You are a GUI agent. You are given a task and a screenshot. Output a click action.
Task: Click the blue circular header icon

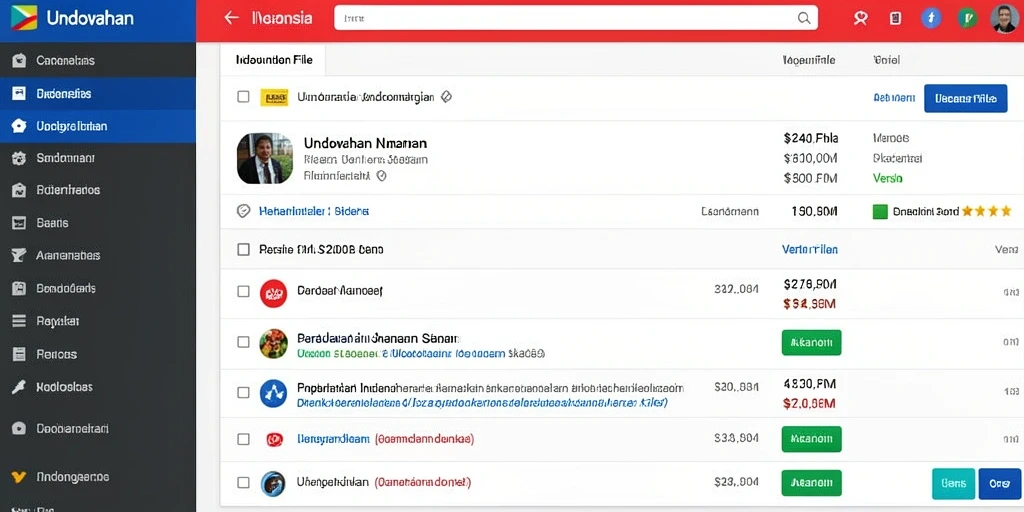(932, 18)
